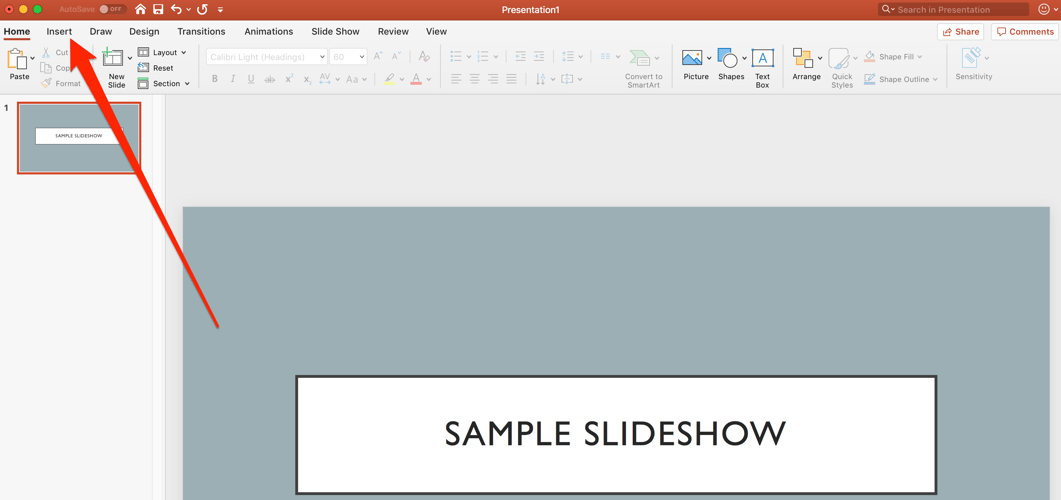Open the line spacing dropdown
Image resolution: width=1061 pixels, height=500 pixels.
tap(581, 57)
